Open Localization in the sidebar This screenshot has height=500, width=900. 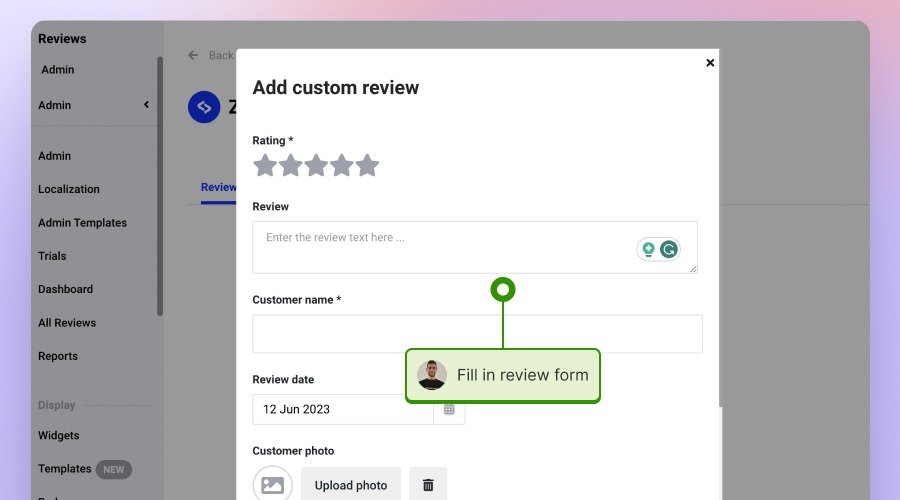(x=69, y=189)
